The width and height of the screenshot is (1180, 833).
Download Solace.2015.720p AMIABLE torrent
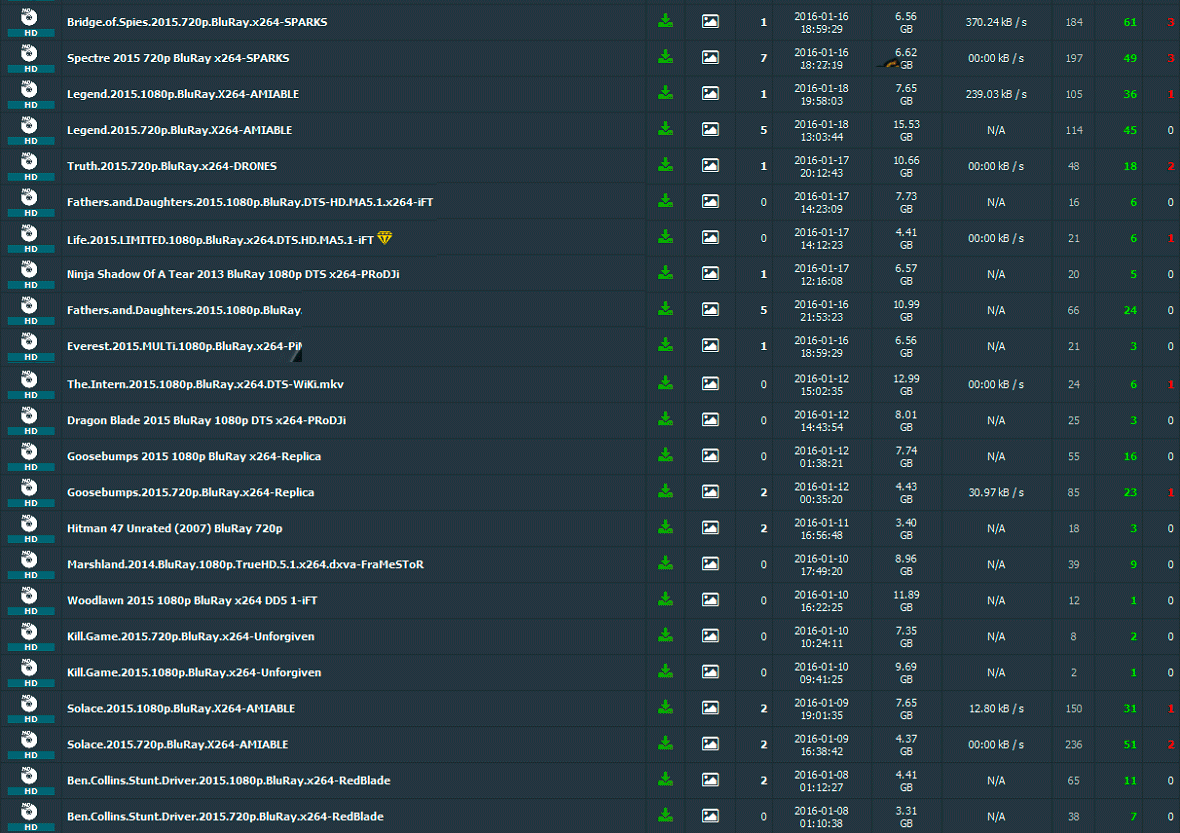coord(665,744)
